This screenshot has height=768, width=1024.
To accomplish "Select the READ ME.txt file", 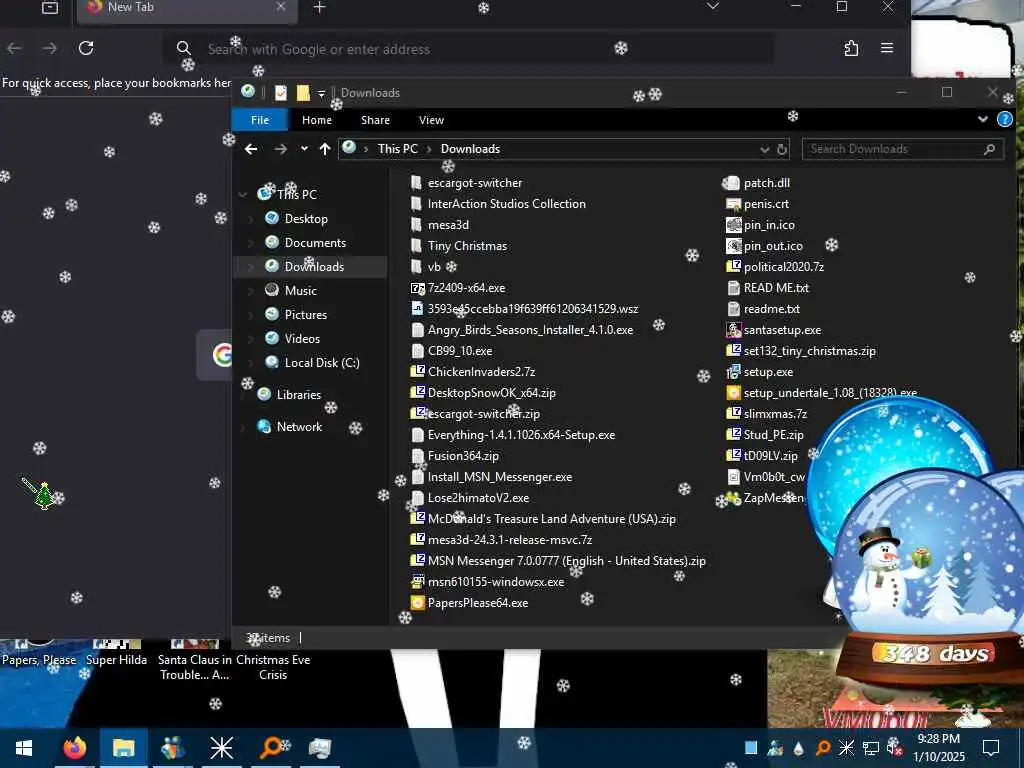I will (767, 287).
